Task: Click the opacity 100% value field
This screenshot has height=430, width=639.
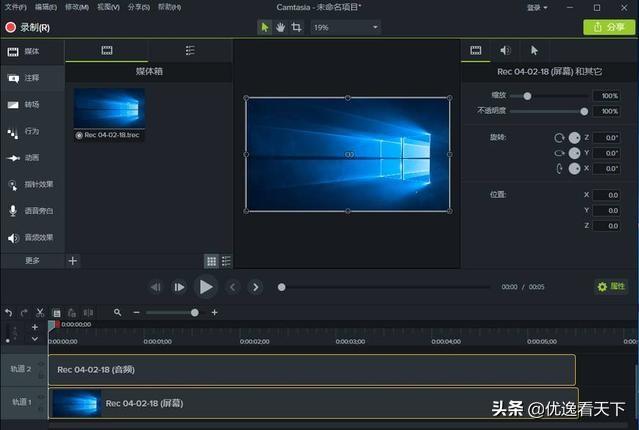Action: 606,111
